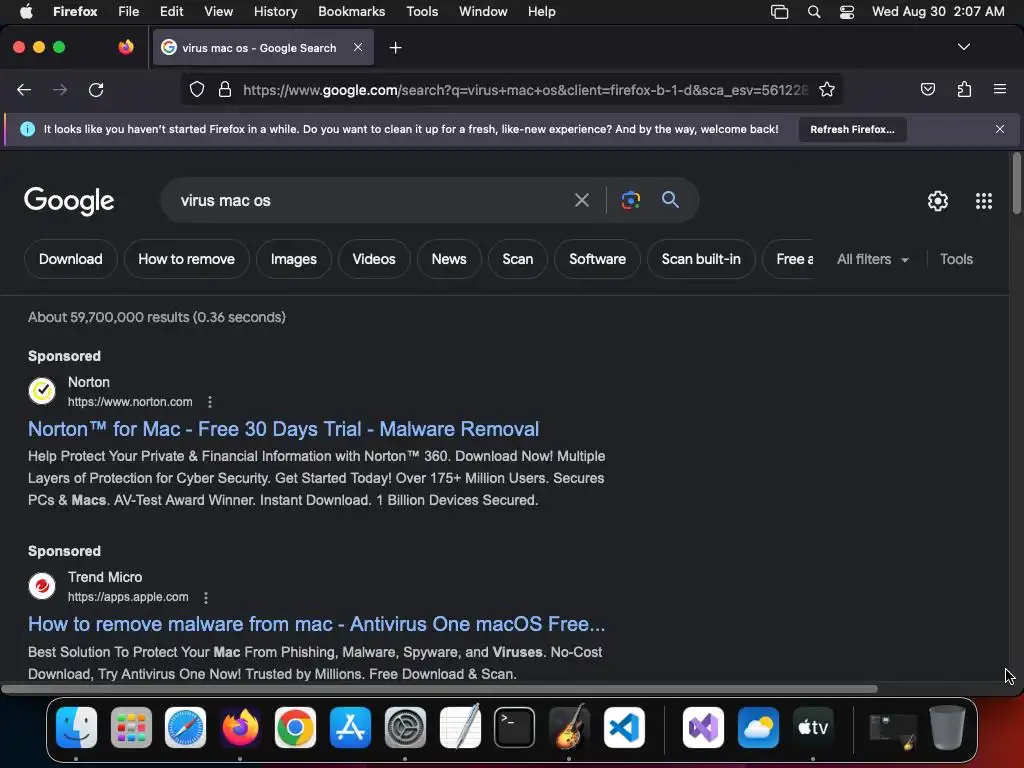Screen dimensions: 1024x768
Task: Open Google quick settings gear
Action: [x=938, y=200]
